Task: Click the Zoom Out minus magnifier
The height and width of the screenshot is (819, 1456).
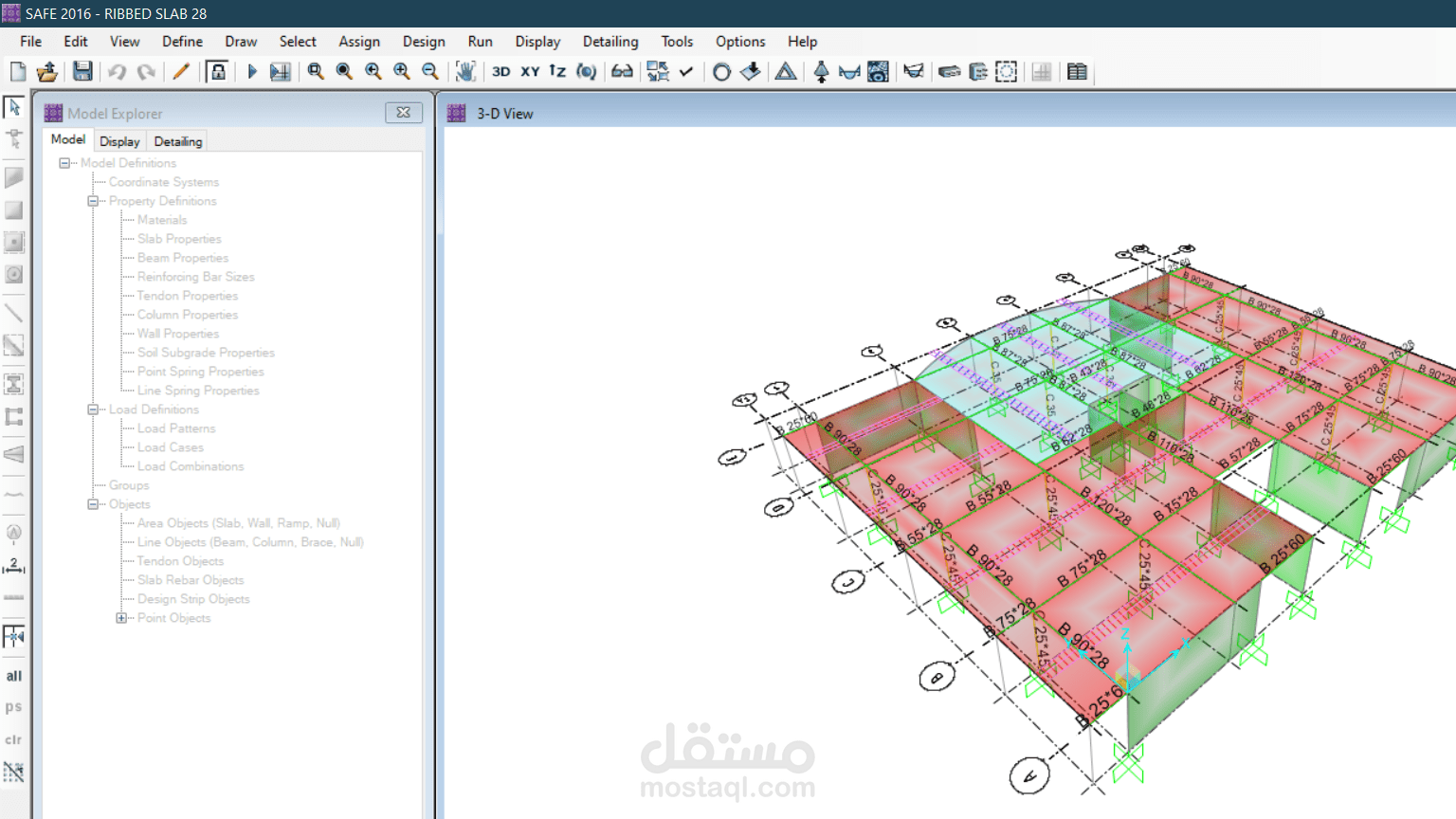Action: 430,72
